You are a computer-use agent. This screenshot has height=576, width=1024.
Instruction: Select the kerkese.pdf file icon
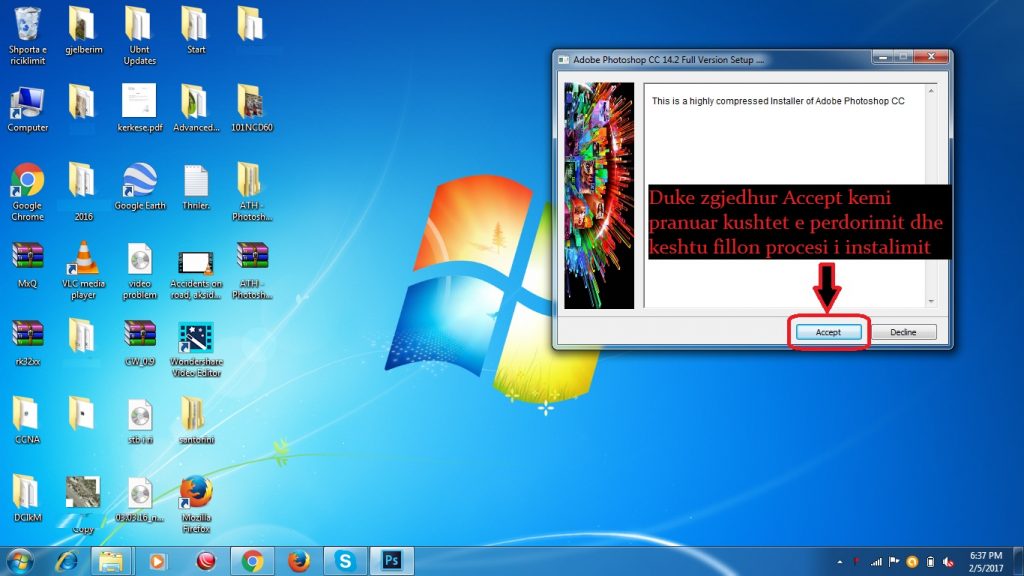140,108
